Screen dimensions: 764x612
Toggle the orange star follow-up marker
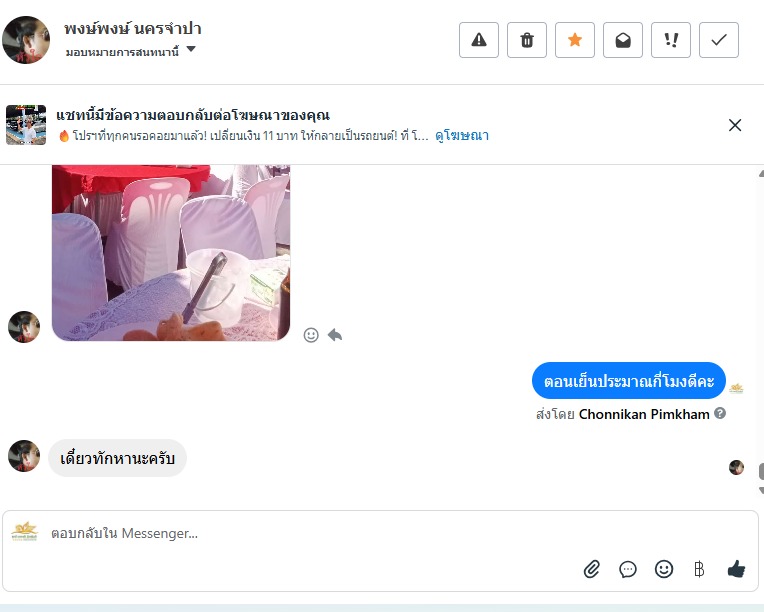[574, 40]
